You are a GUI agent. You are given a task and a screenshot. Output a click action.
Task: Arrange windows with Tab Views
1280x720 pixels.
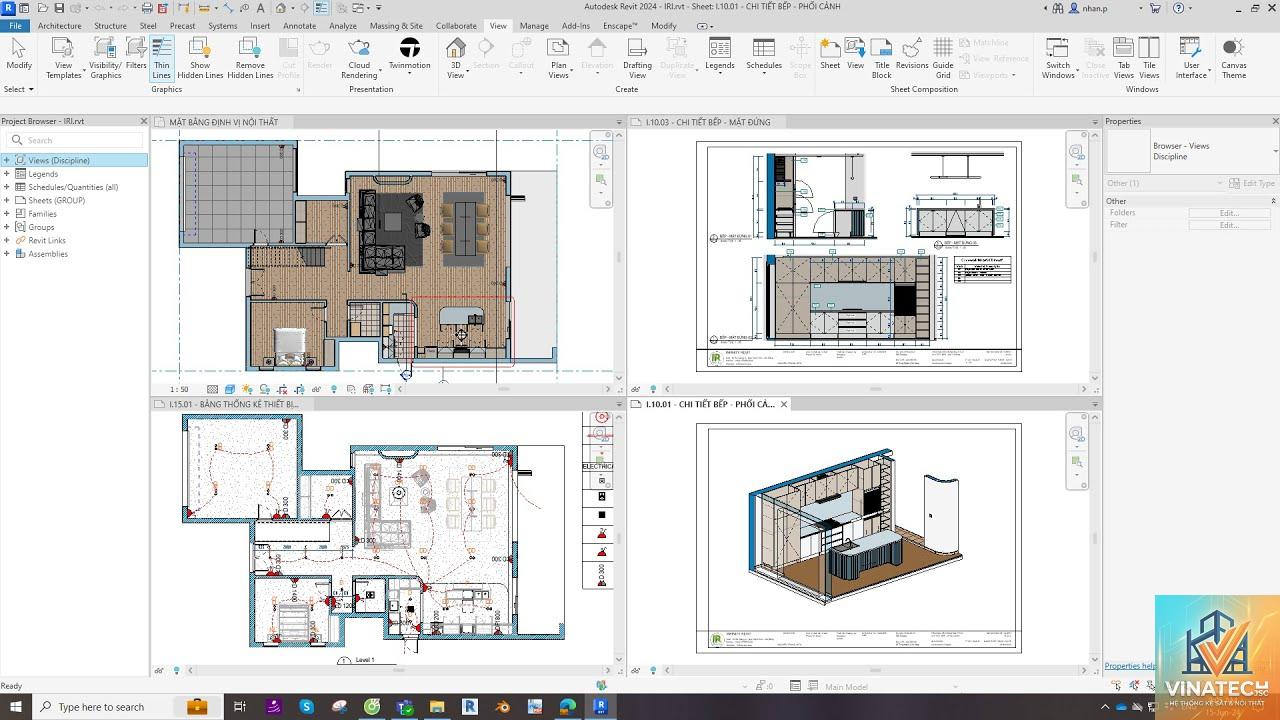(1124, 59)
